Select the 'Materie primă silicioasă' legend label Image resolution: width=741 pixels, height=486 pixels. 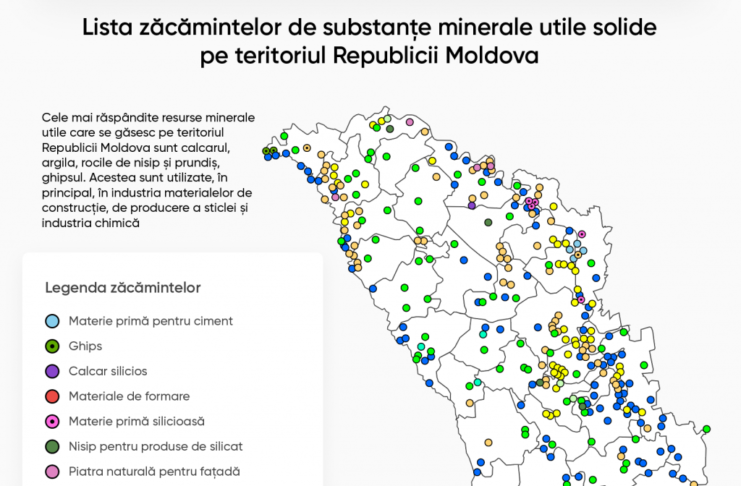click(x=137, y=421)
